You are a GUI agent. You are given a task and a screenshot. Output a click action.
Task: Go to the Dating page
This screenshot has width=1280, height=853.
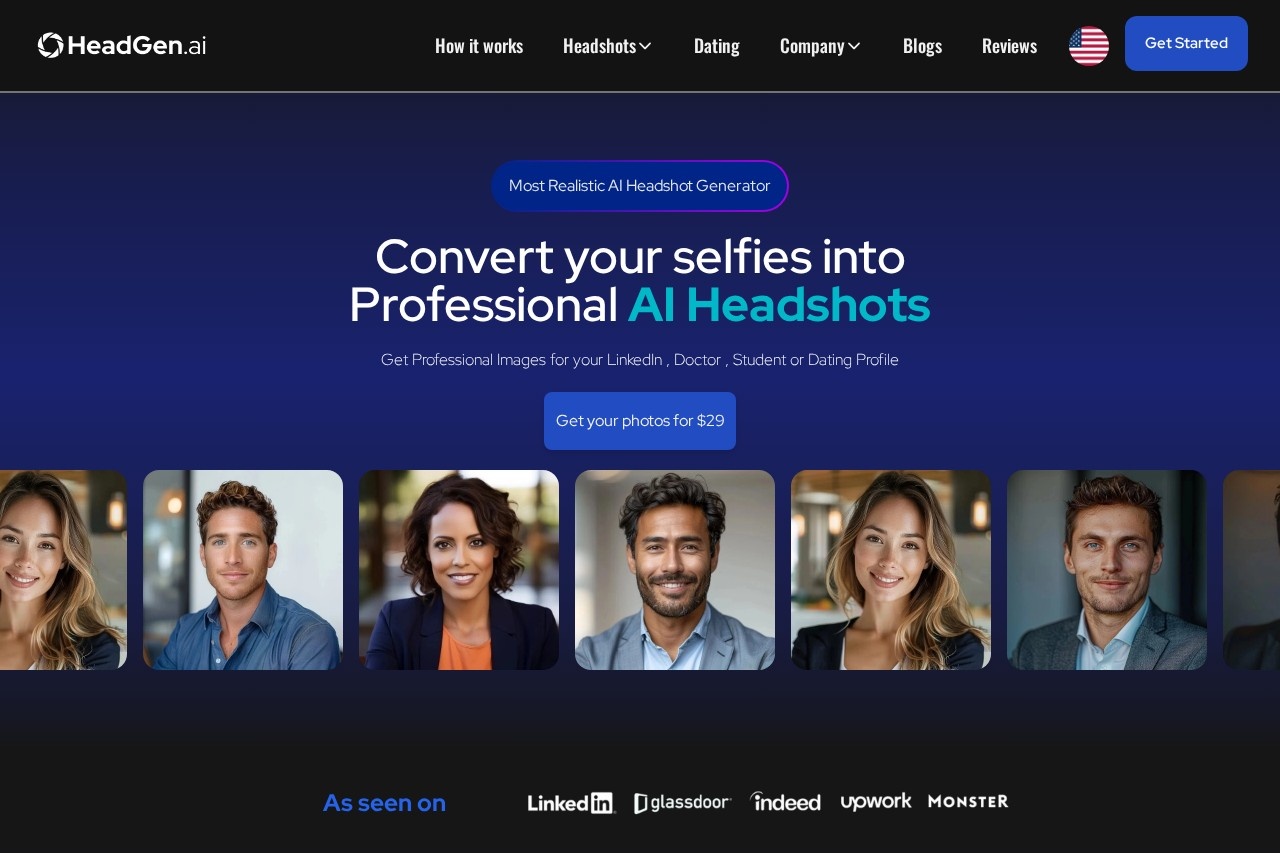pyautogui.click(x=716, y=46)
